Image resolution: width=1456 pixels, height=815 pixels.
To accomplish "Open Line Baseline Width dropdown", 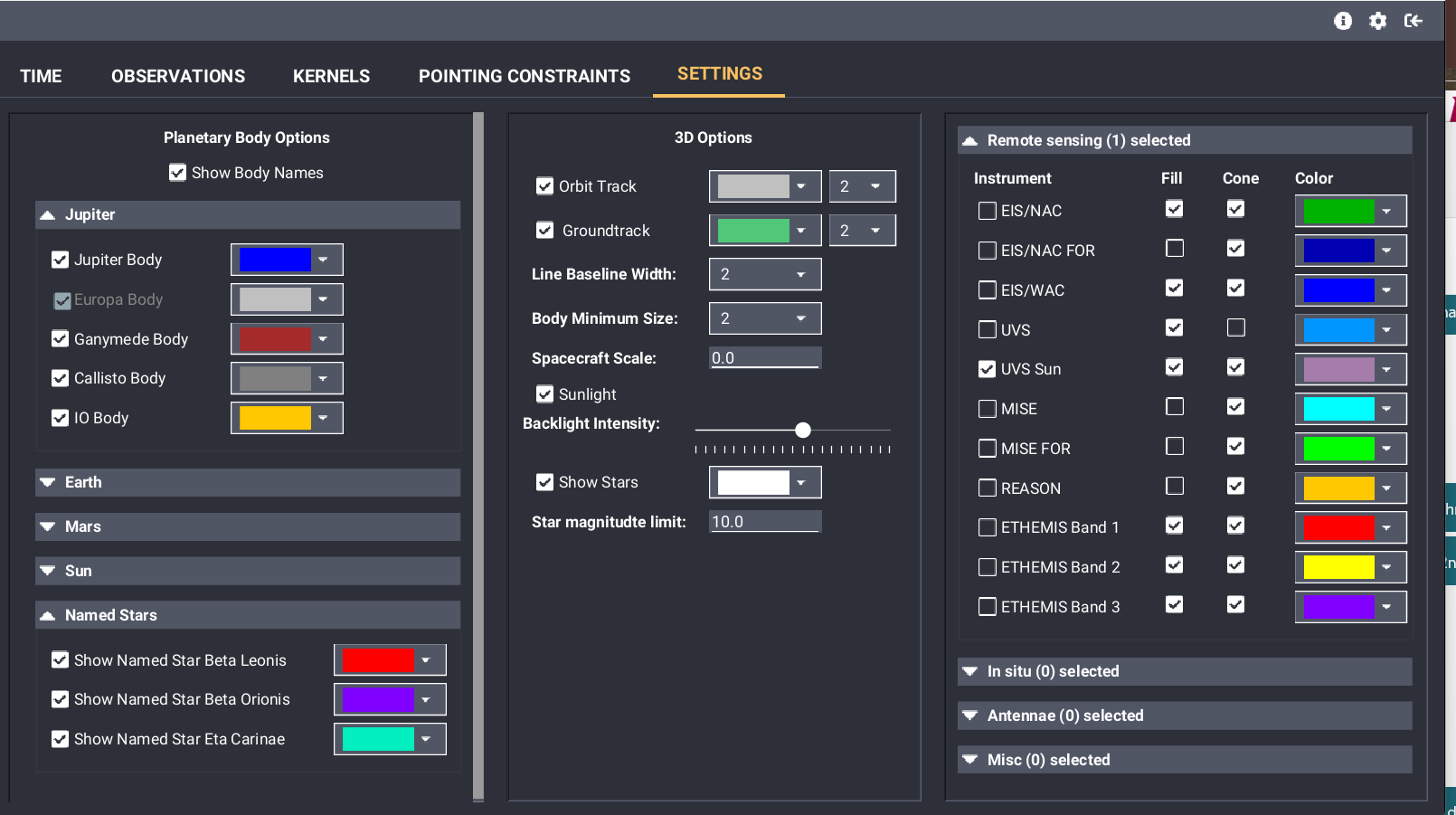I will pos(765,274).
